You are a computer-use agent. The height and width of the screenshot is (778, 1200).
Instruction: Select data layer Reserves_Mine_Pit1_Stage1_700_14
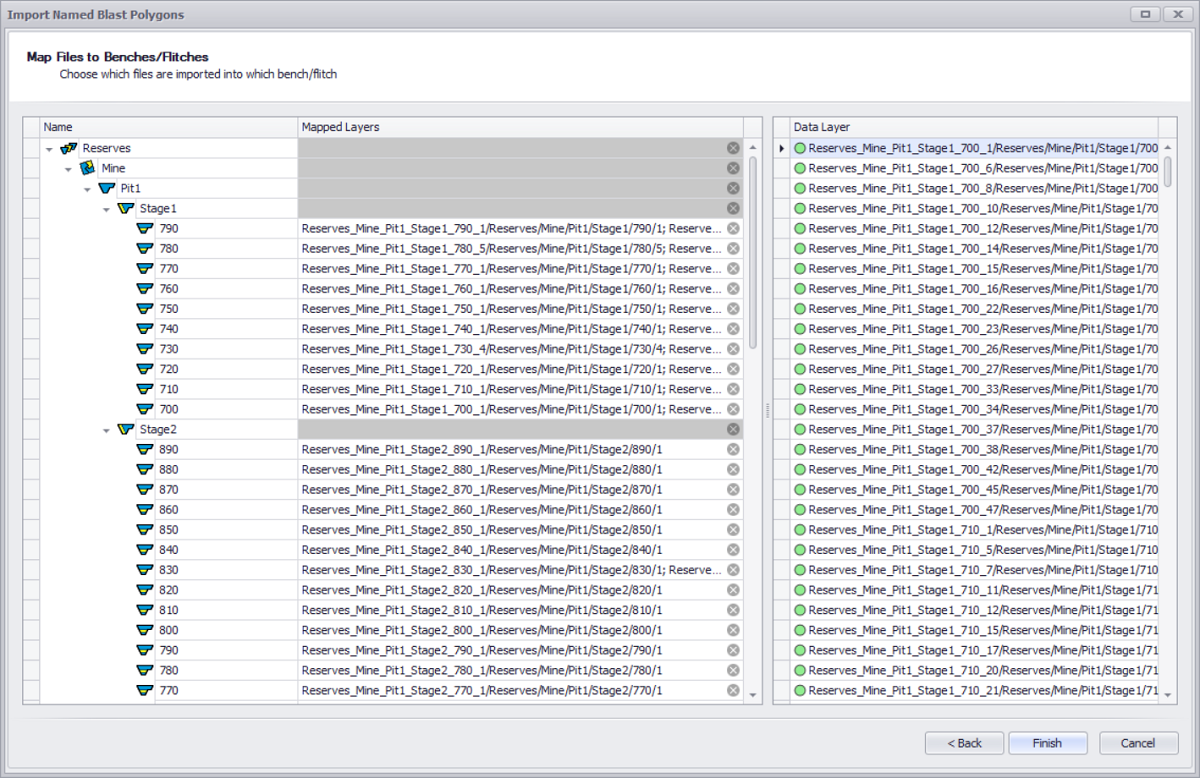coord(983,248)
